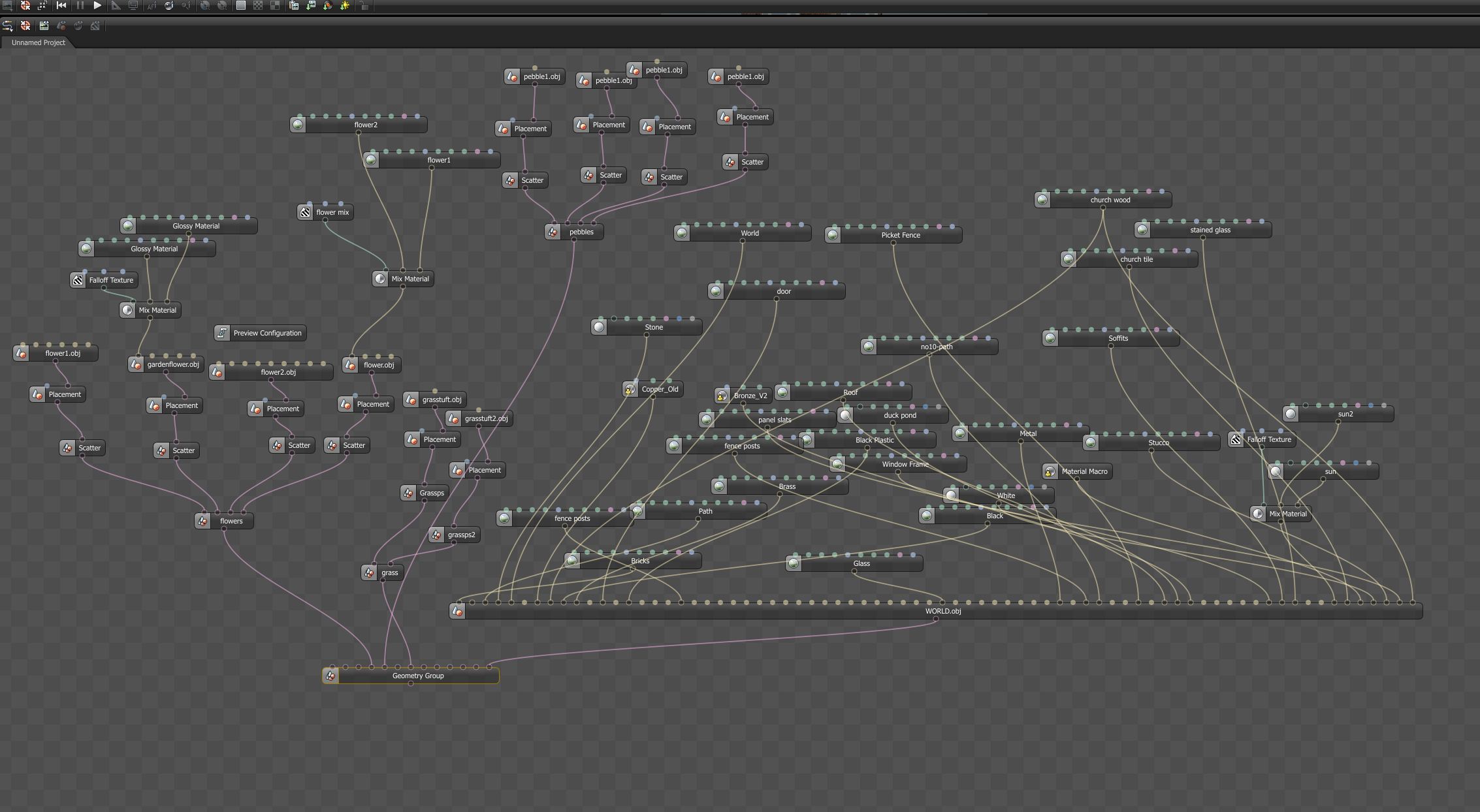Open the unfold node graph dropdown
Image resolution: width=1480 pixels, height=812 pixels.
8,25
